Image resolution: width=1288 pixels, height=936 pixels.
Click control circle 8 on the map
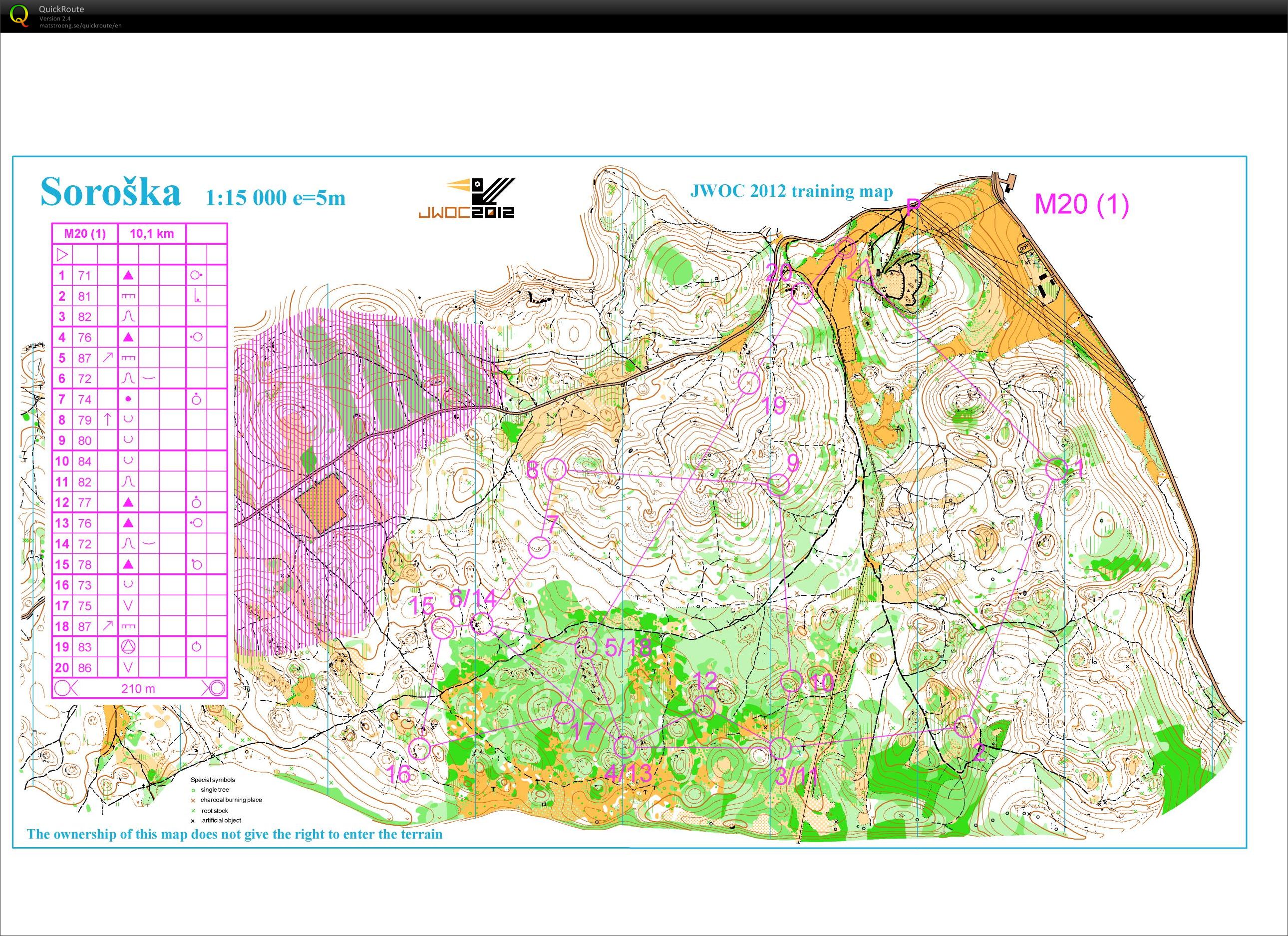point(556,469)
